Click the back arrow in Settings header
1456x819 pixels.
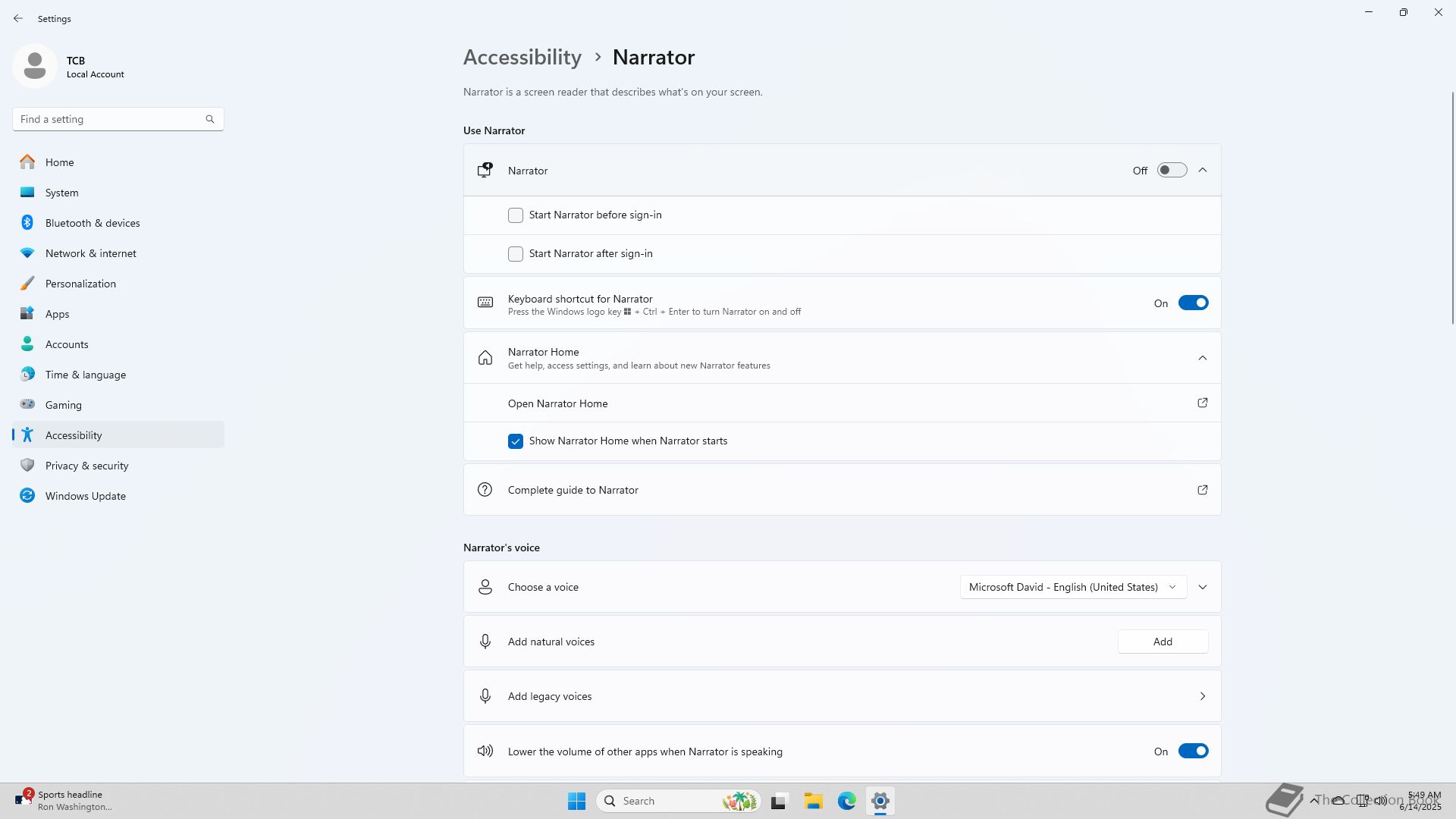[x=18, y=18]
